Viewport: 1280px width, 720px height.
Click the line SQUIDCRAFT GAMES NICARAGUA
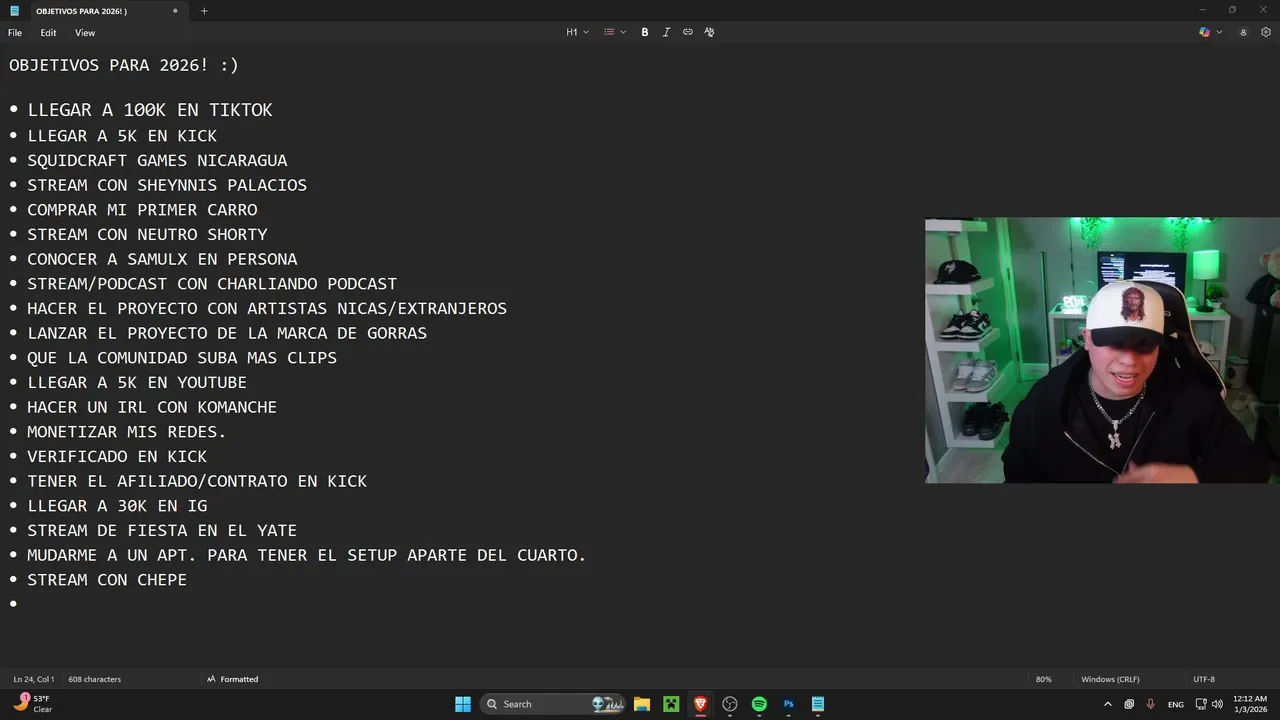click(157, 160)
